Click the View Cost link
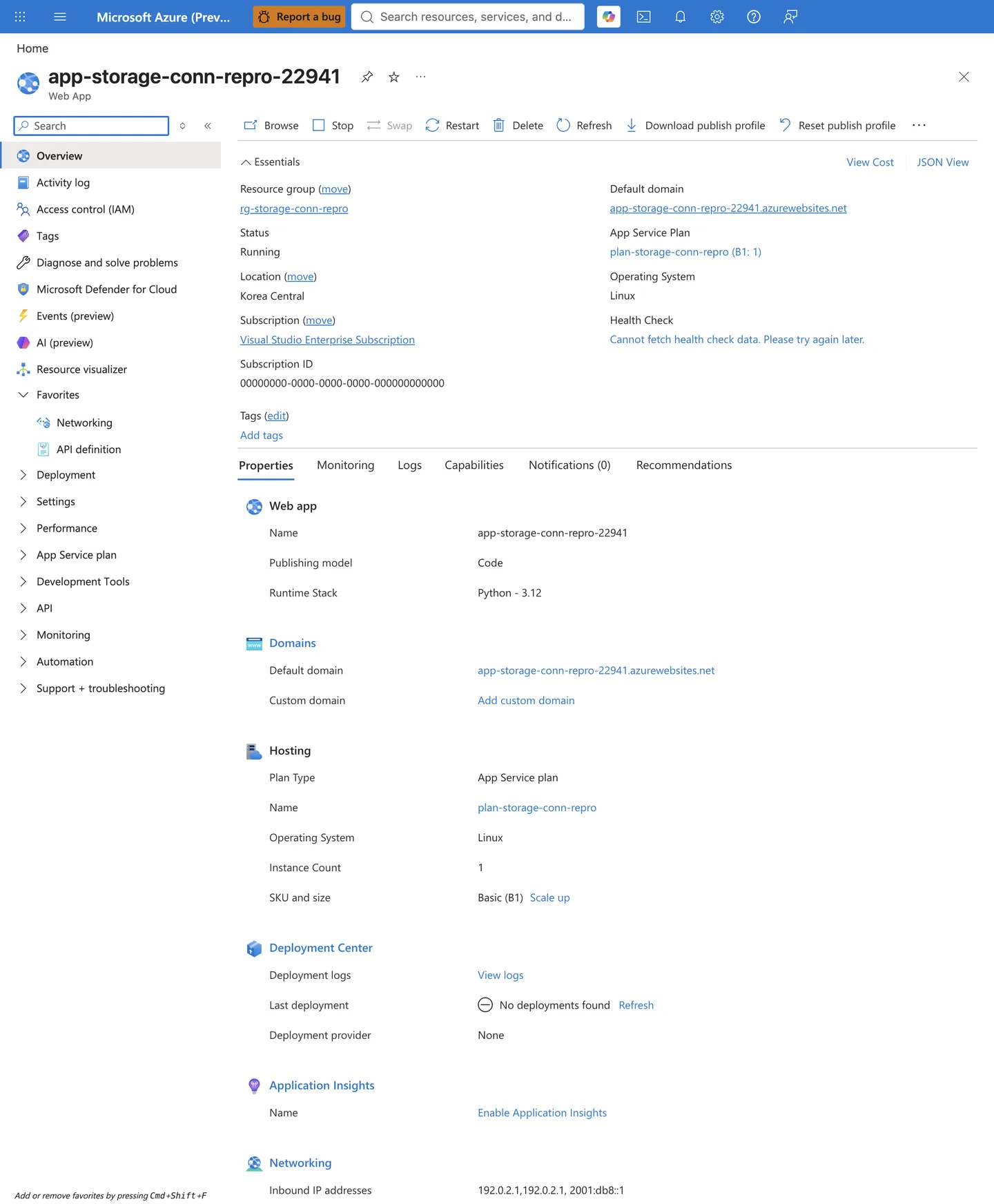 click(870, 162)
